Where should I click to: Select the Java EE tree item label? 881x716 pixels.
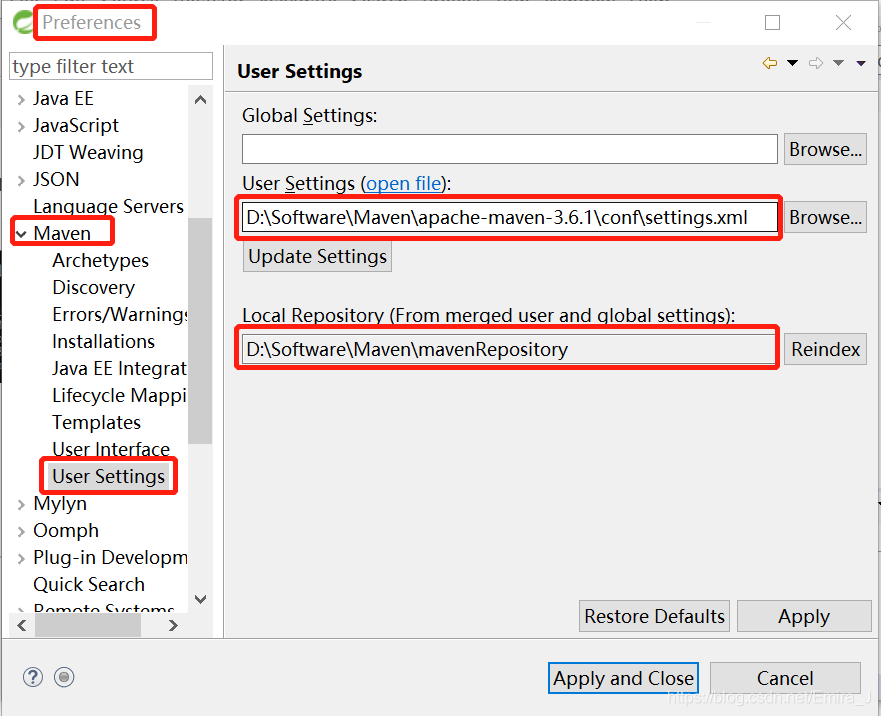[x=63, y=98]
